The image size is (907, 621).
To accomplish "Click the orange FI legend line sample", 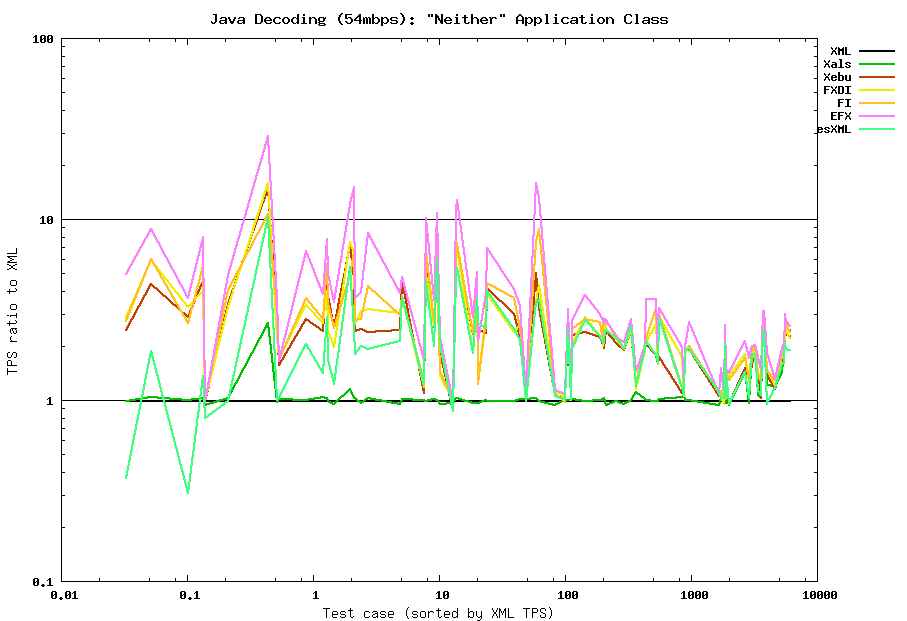I will pos(876,103).
